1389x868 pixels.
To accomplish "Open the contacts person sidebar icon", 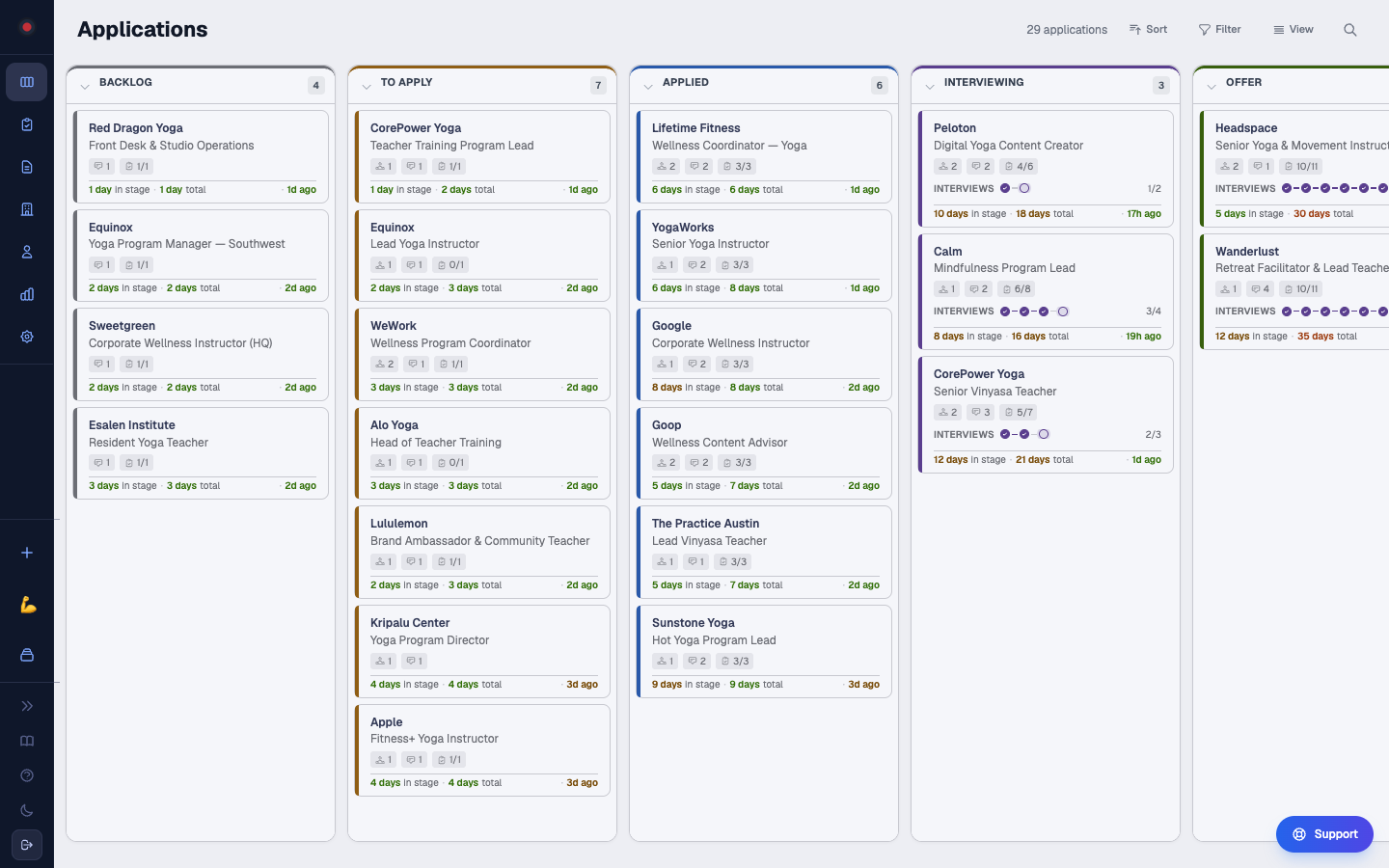I will 27,252.
